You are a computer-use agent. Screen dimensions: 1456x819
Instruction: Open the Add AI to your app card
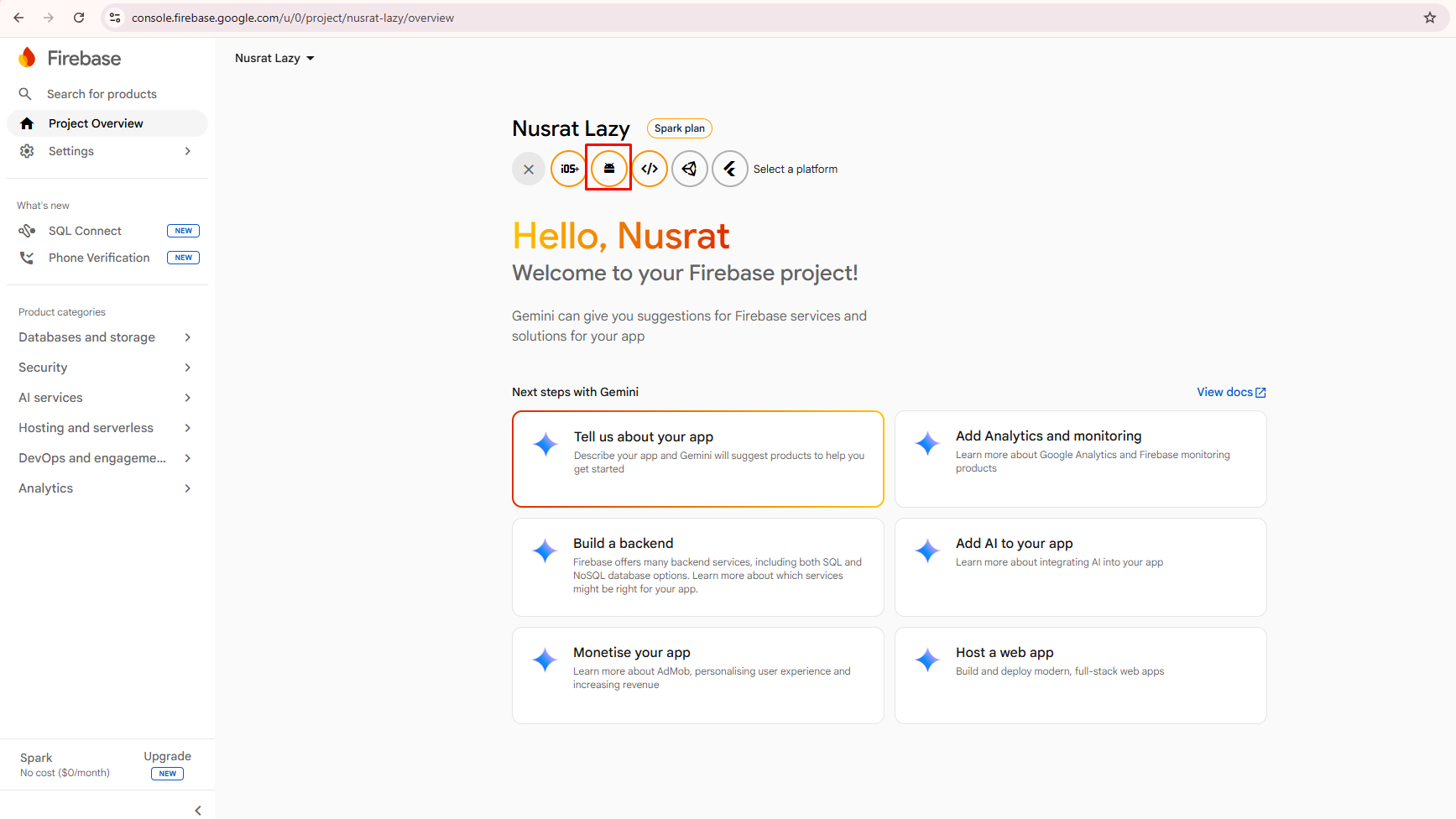1081,567
